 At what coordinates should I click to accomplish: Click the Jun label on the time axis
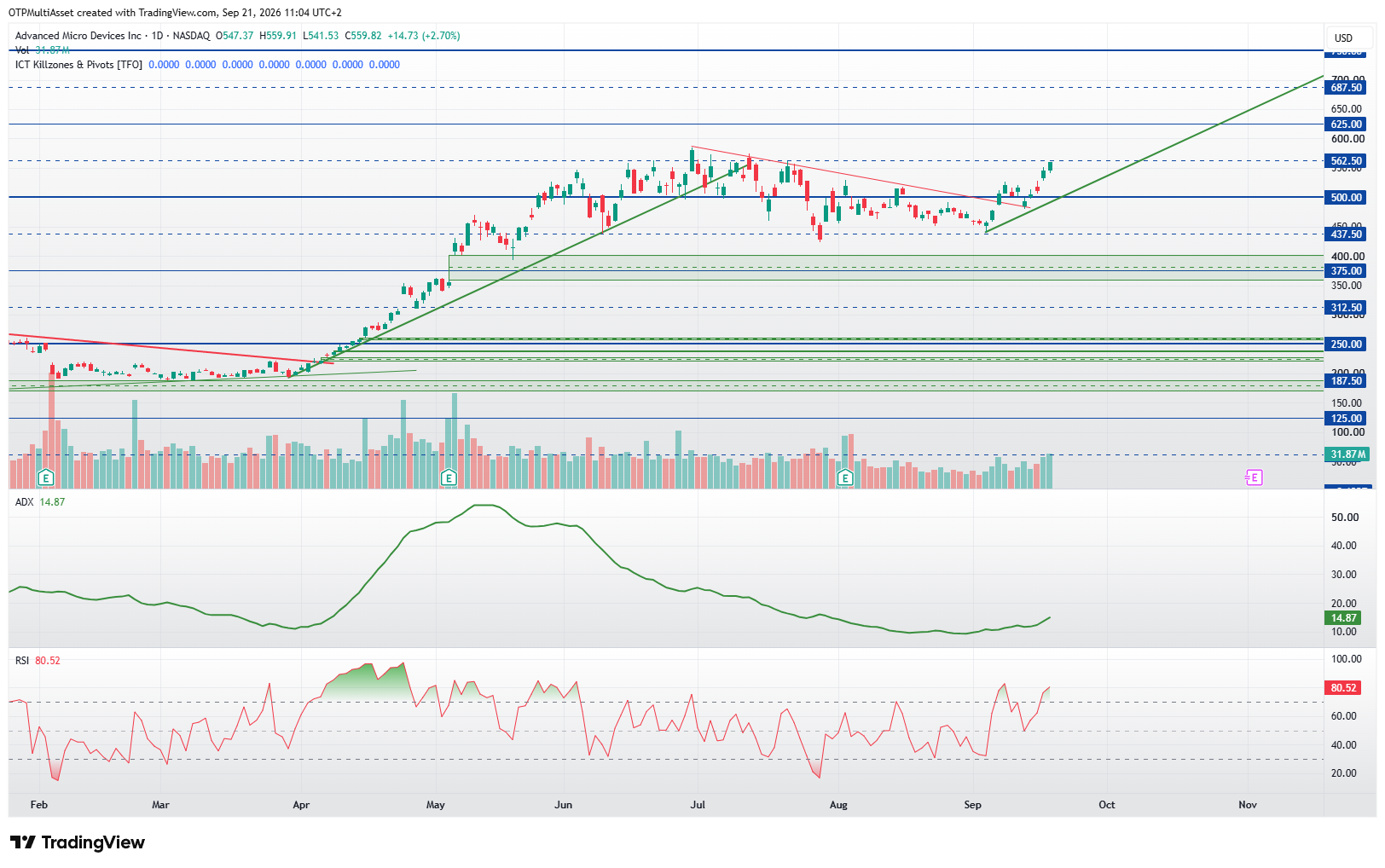(563, 805)
